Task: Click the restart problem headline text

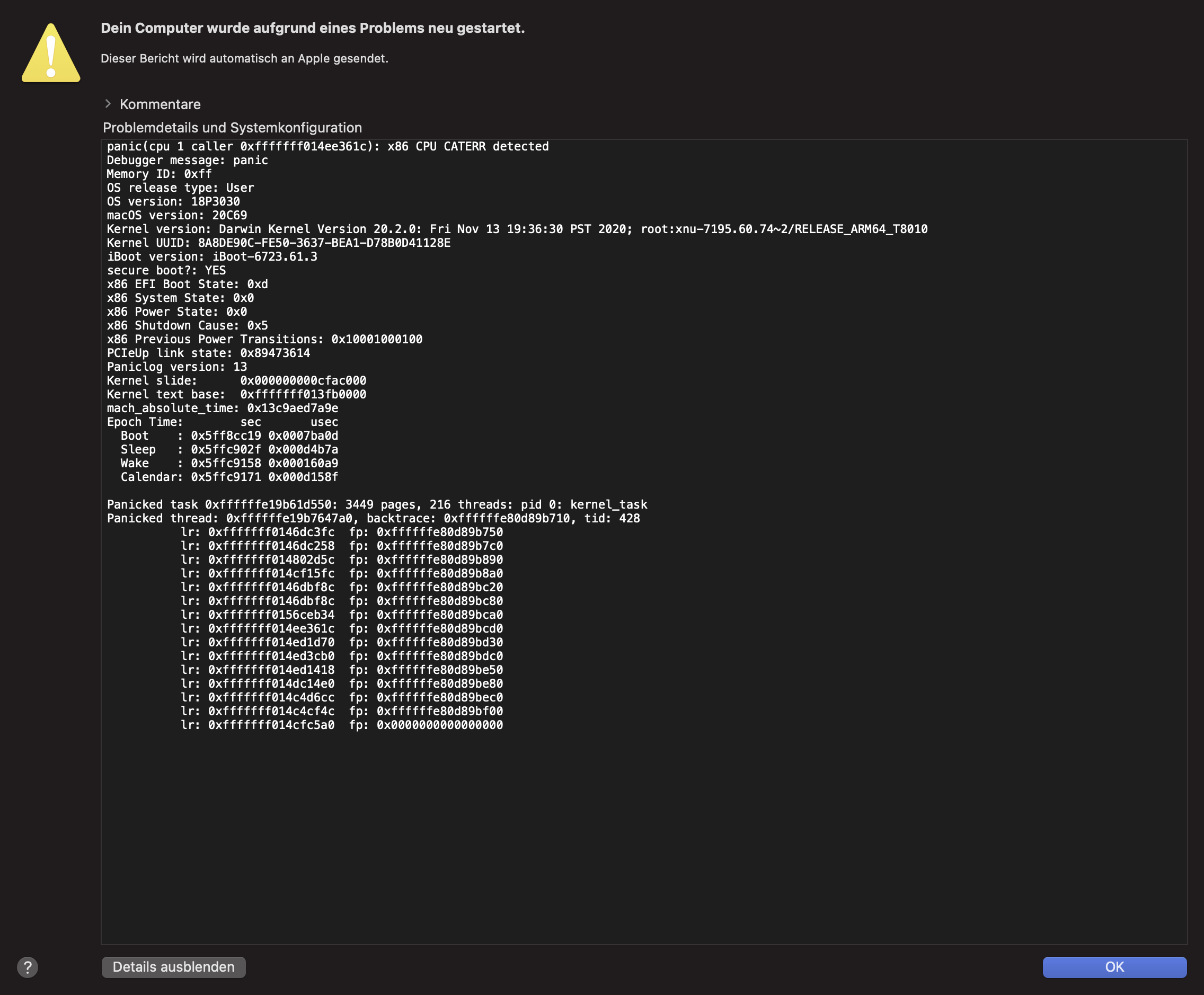Action: point(313,28)
